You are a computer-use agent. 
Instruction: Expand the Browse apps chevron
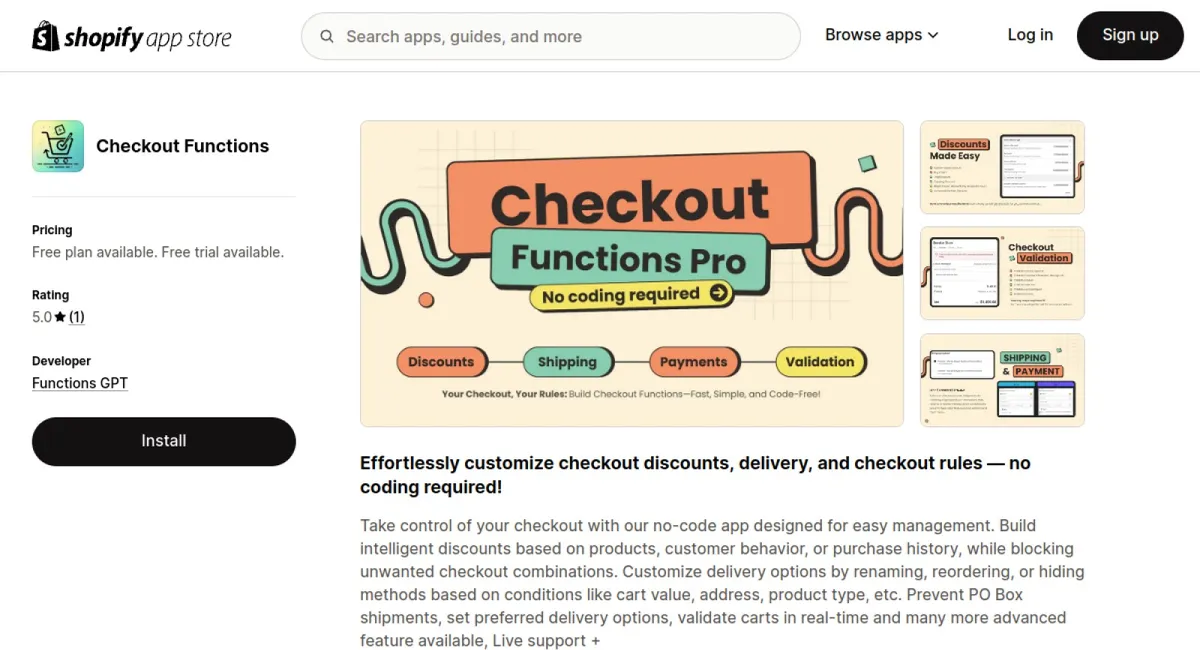click(933, 35)
